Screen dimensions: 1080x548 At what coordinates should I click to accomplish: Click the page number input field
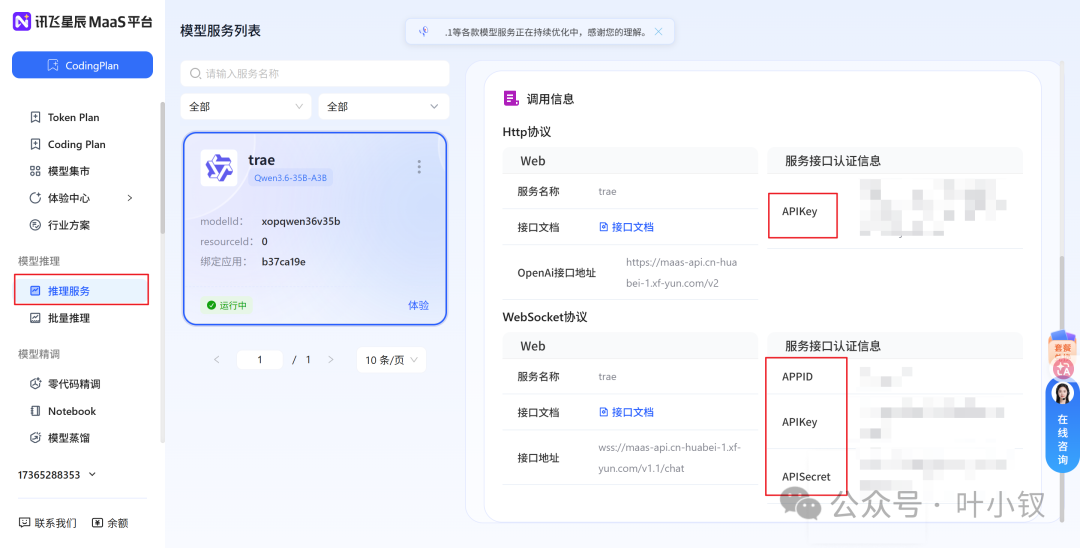pyautogui.click(x=260, y=359)
